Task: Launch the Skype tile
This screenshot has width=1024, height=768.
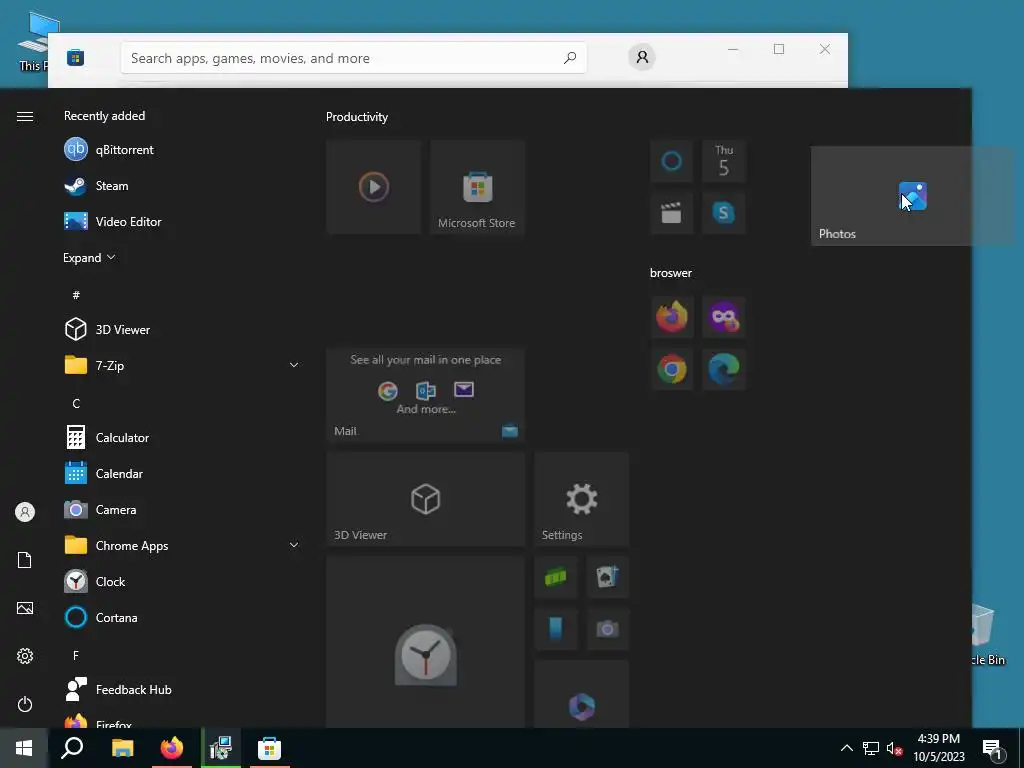Action: 724,213
